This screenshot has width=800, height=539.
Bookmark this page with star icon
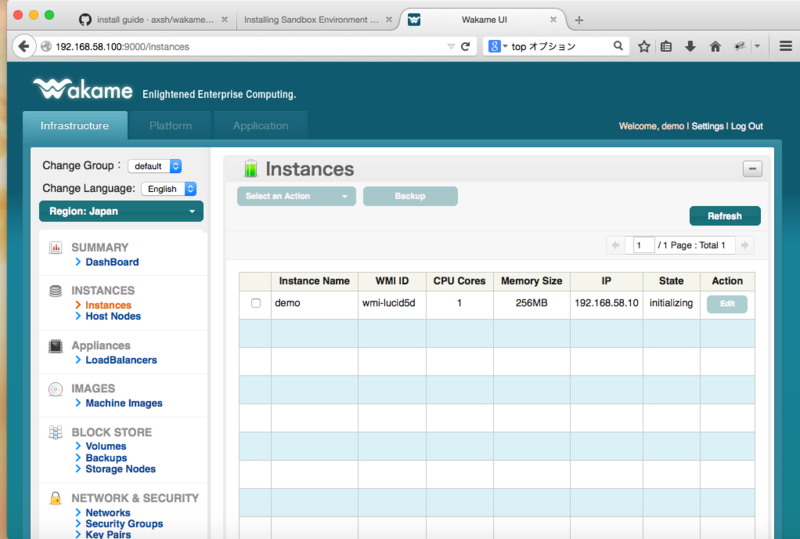click(x=644, y=46)
